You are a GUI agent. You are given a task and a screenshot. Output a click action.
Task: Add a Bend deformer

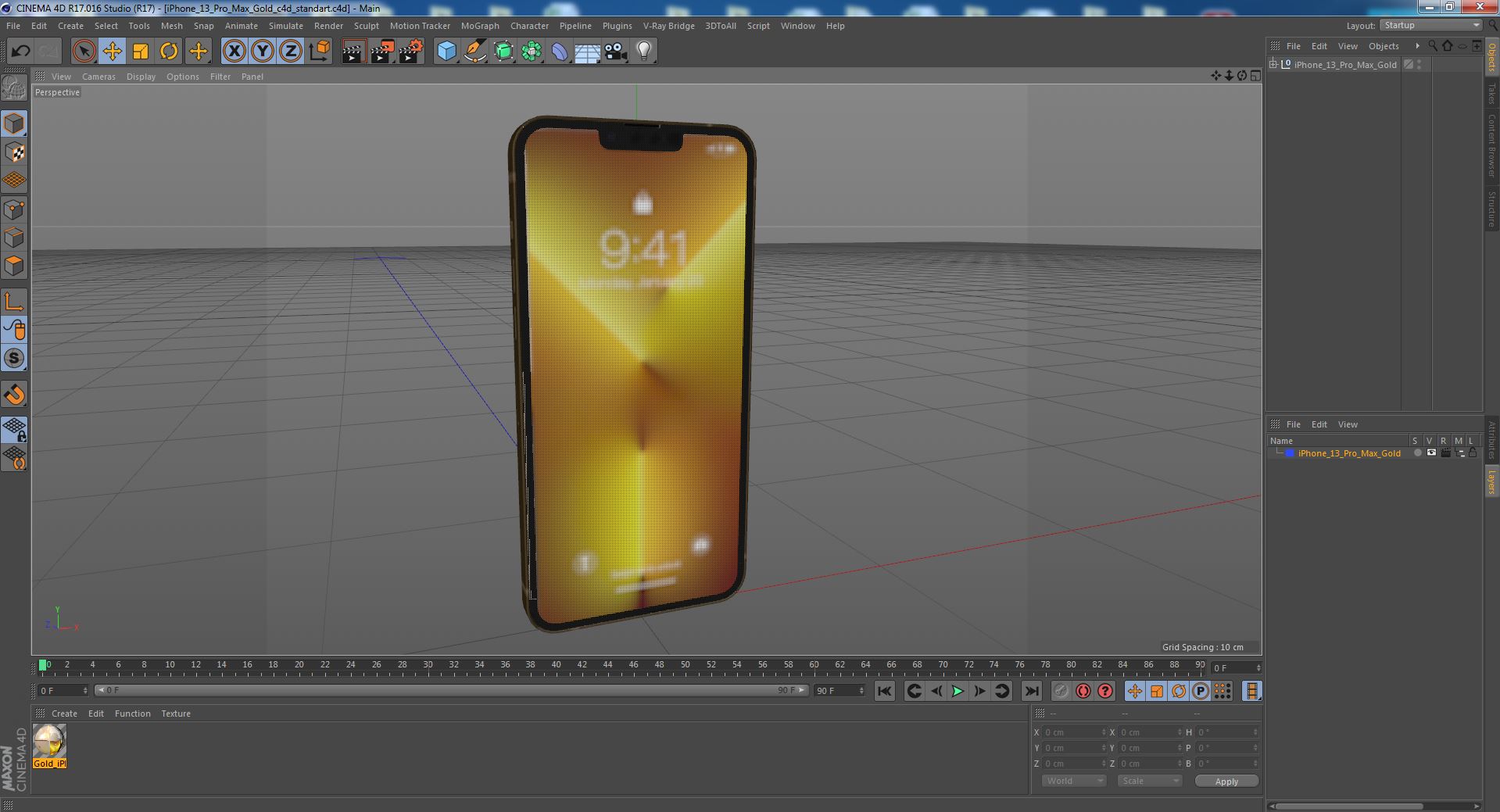[560, 52]
